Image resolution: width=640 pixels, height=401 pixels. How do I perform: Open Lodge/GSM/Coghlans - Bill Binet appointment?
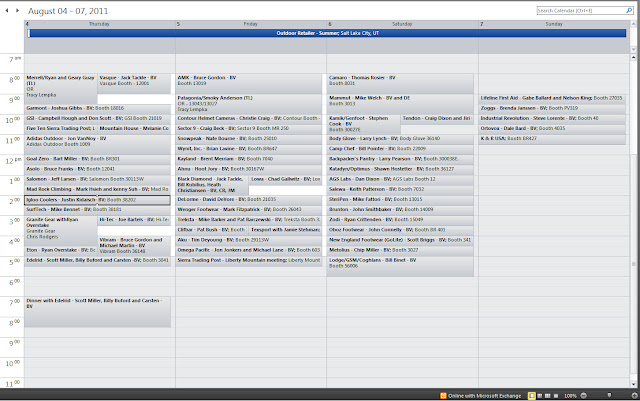click(400, 266)
